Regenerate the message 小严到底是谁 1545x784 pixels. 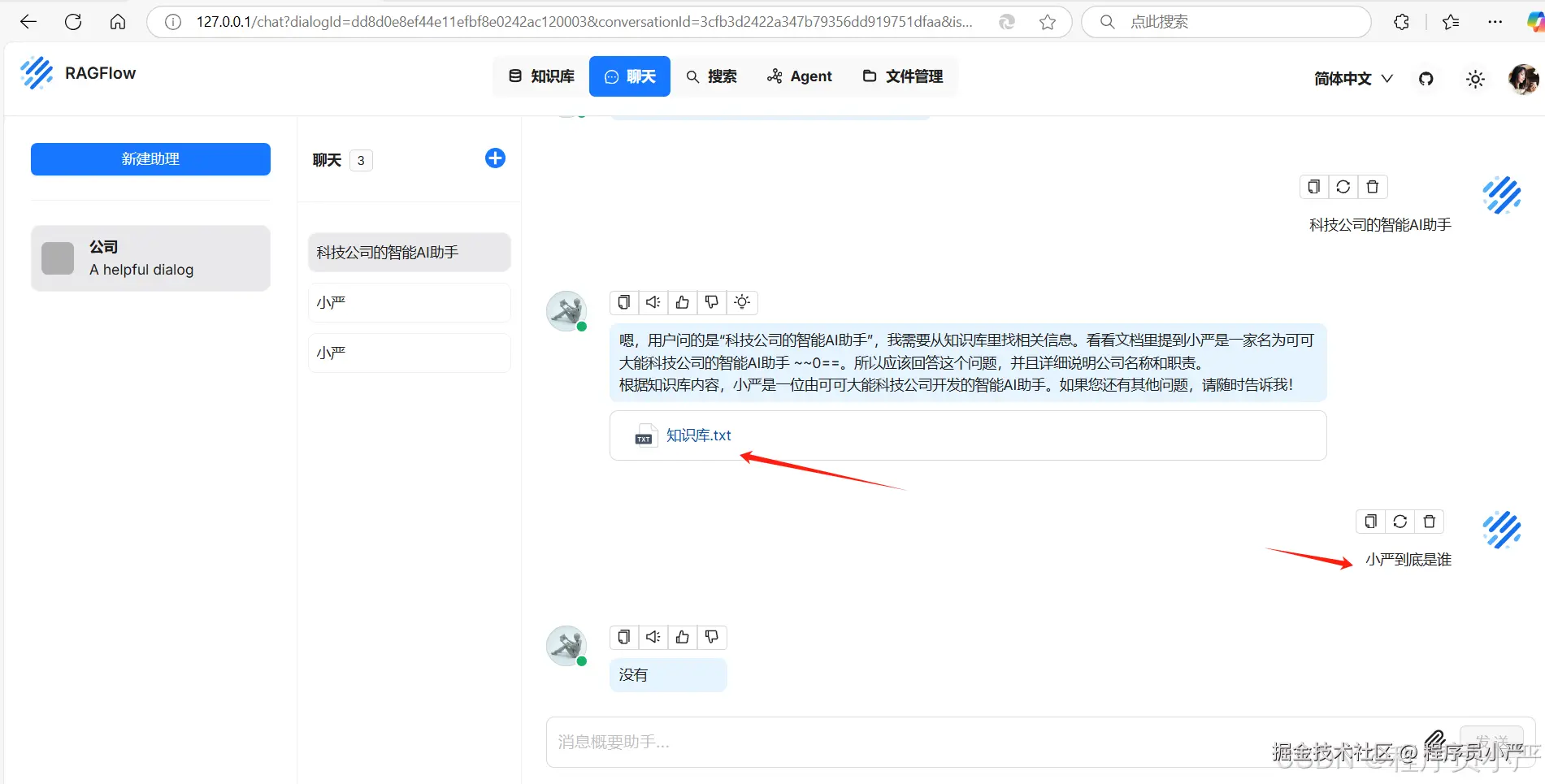1400,521
